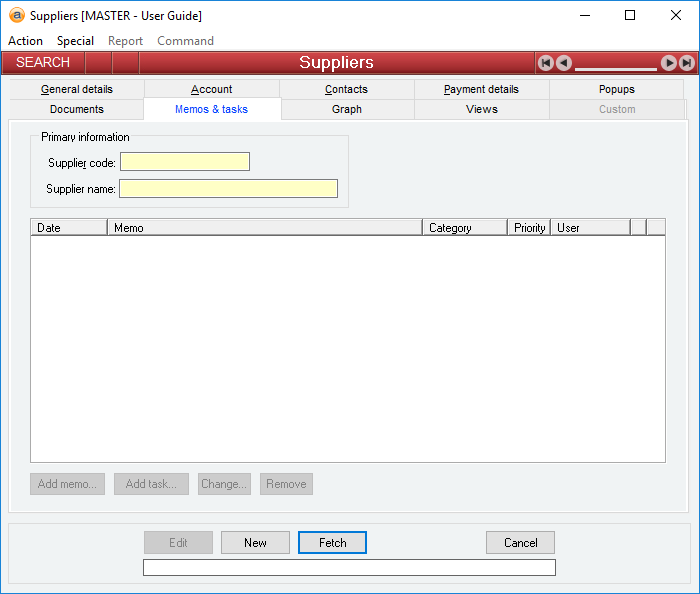Go to last supplier record

click(x=687, y=63)
